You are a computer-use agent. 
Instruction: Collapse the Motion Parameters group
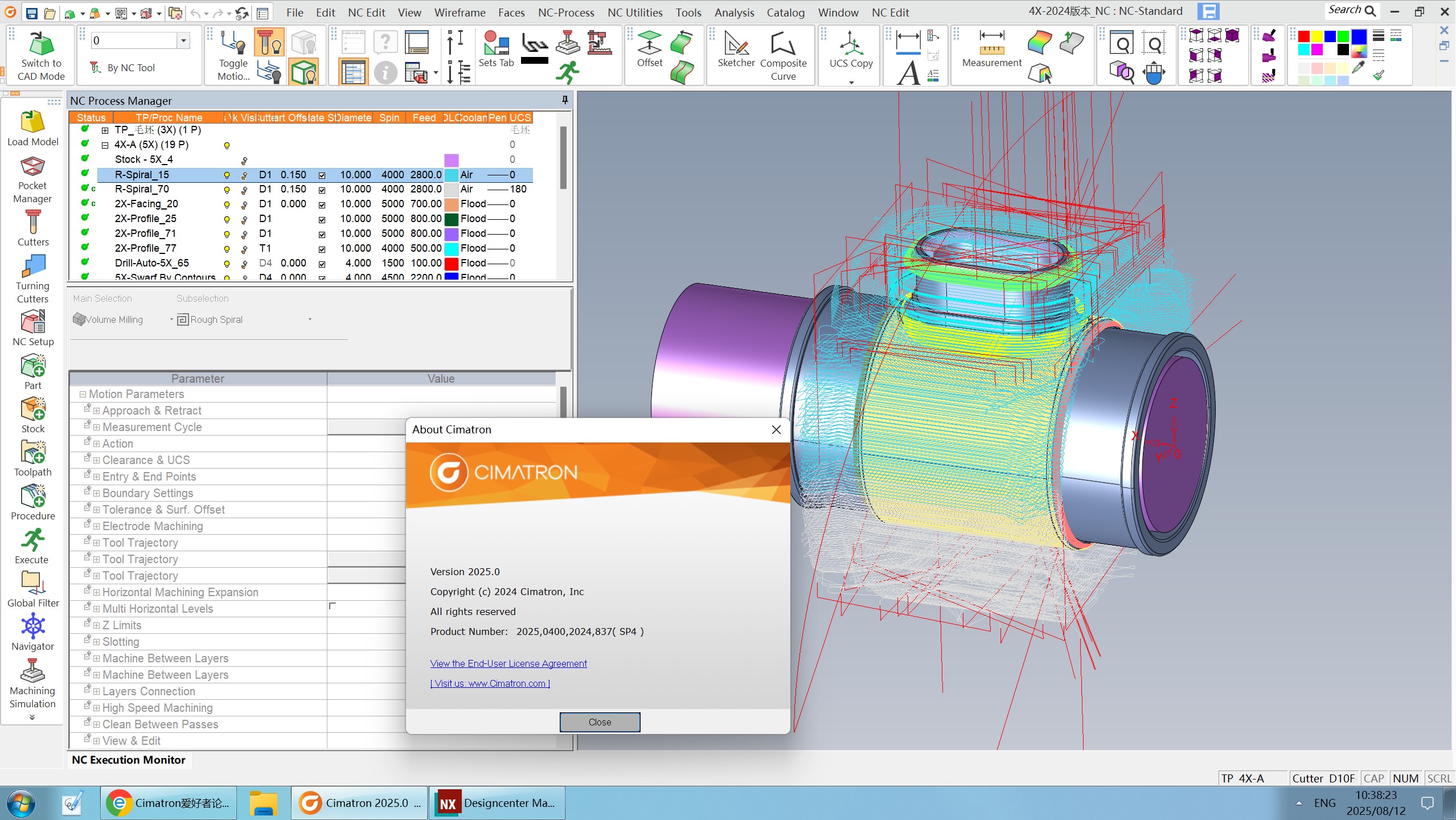tap(83, 394)
